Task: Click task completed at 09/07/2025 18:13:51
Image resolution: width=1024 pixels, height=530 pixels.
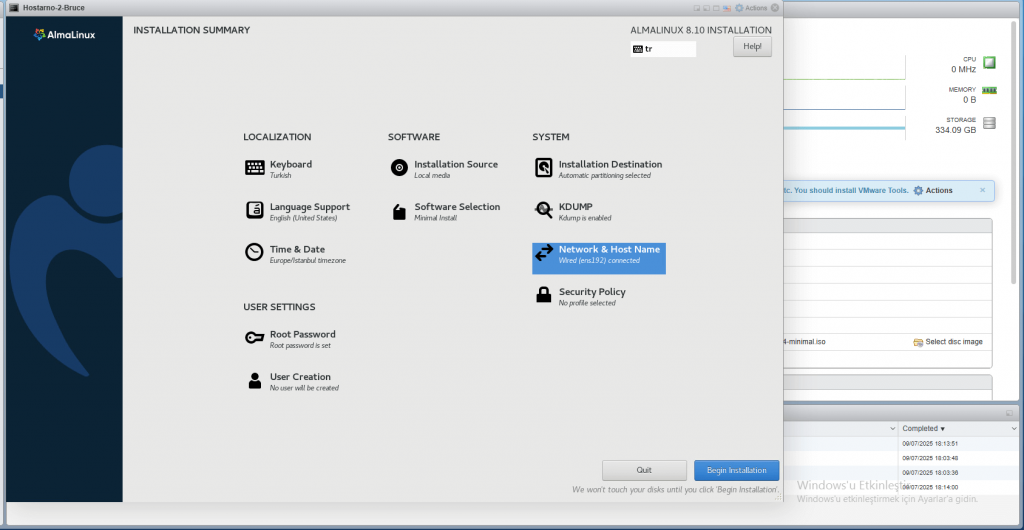Action: (930, 444)
